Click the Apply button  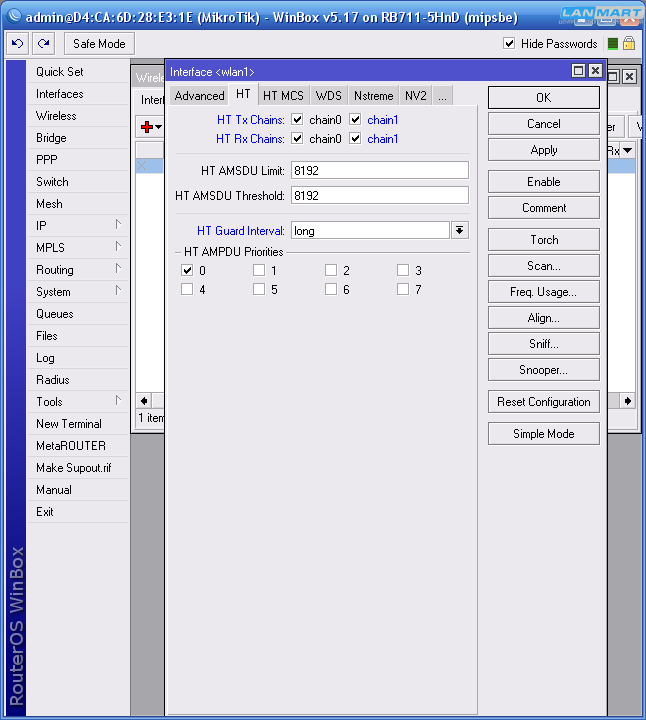point(544,150)
